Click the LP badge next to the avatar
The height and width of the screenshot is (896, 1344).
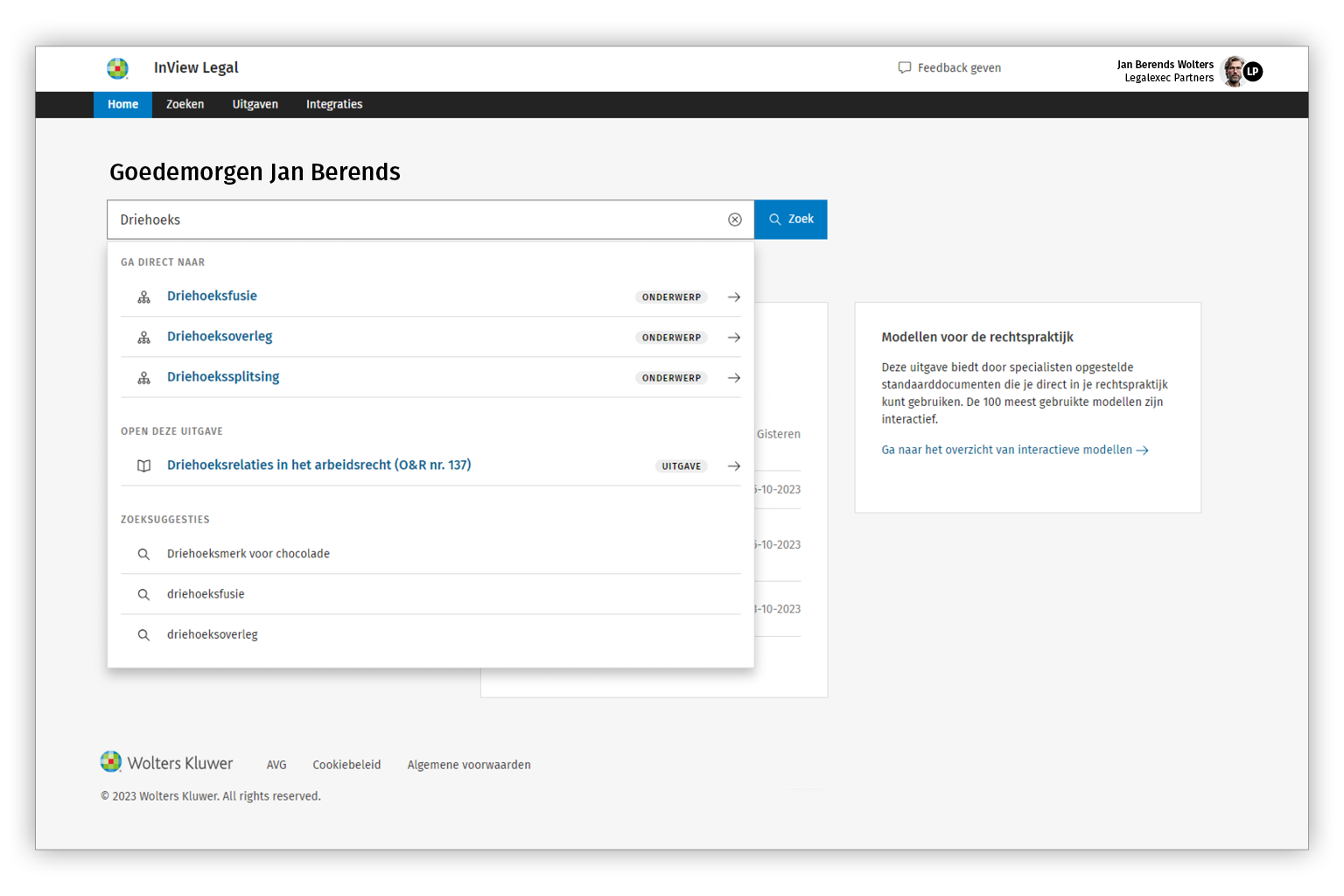pos(1253,72)
